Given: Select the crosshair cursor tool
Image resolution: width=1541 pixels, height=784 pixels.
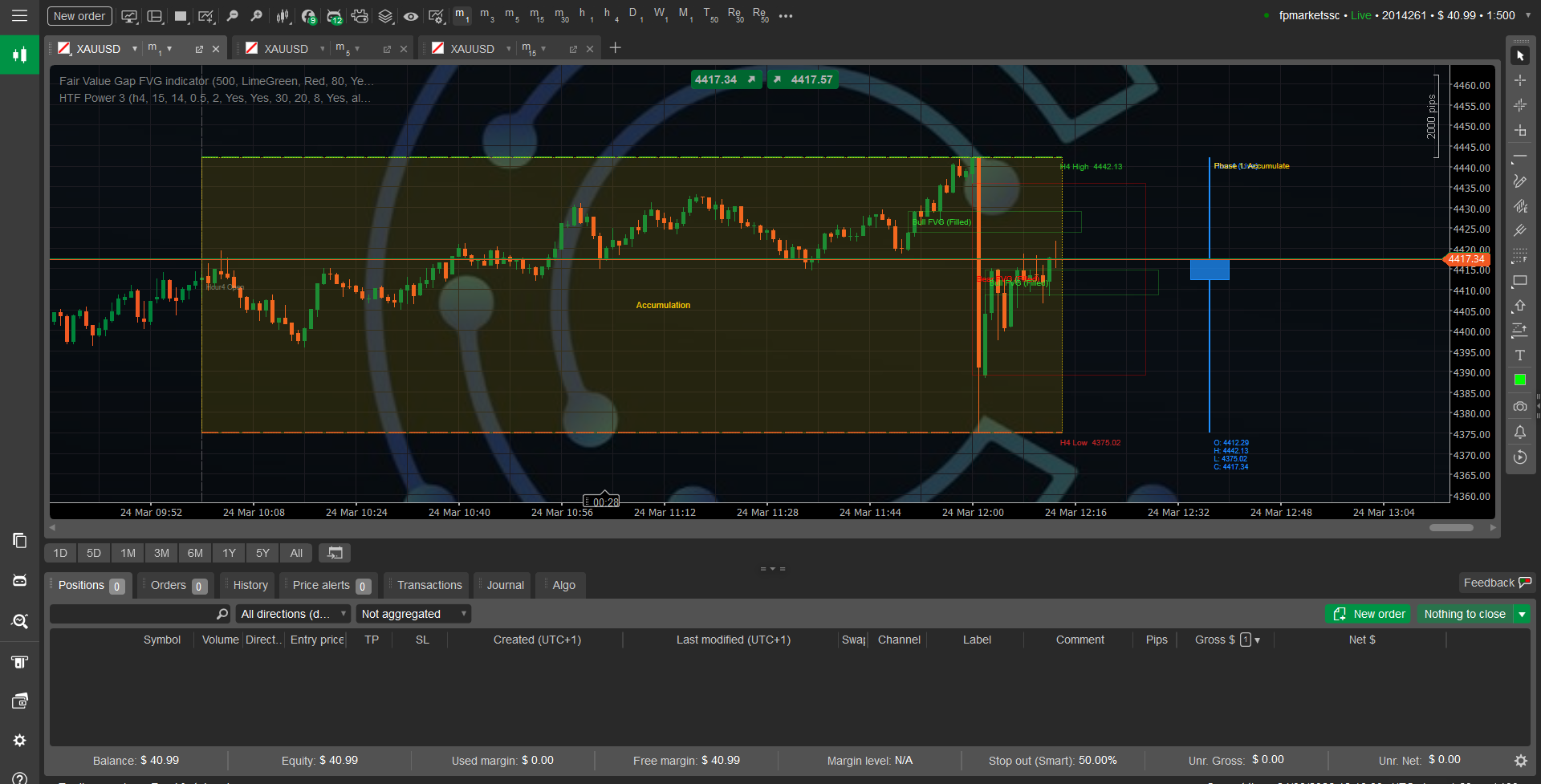Looking at the screenshot, I should pyautogui.click(x=1519, y=80).
